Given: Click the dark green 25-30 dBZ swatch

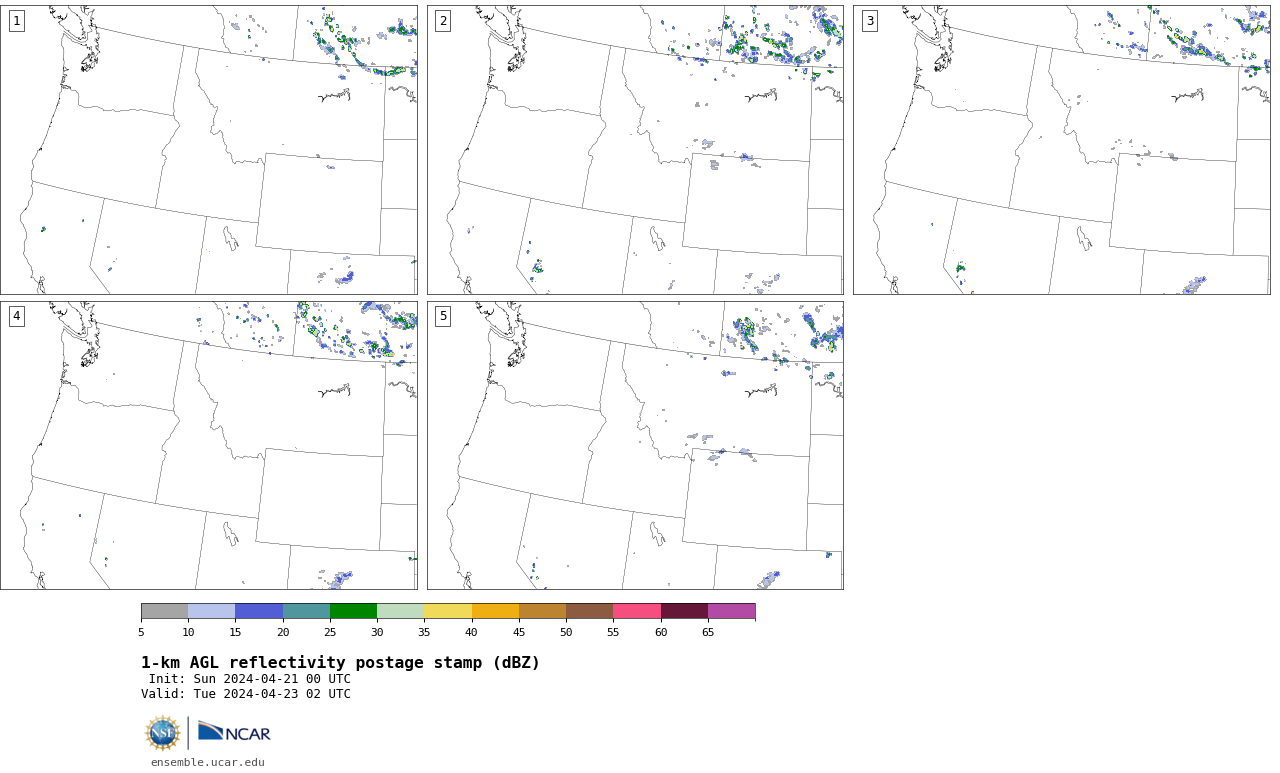Looking at the screenshot, I should pyautogui.click(x=353, y=611).
